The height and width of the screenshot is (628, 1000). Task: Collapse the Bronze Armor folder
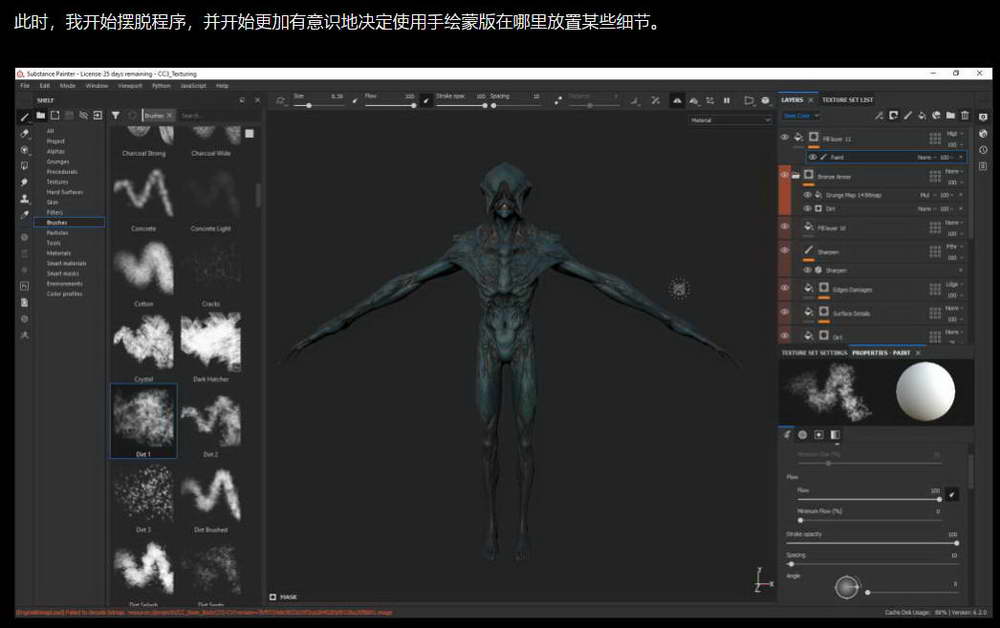coord(796,175)
